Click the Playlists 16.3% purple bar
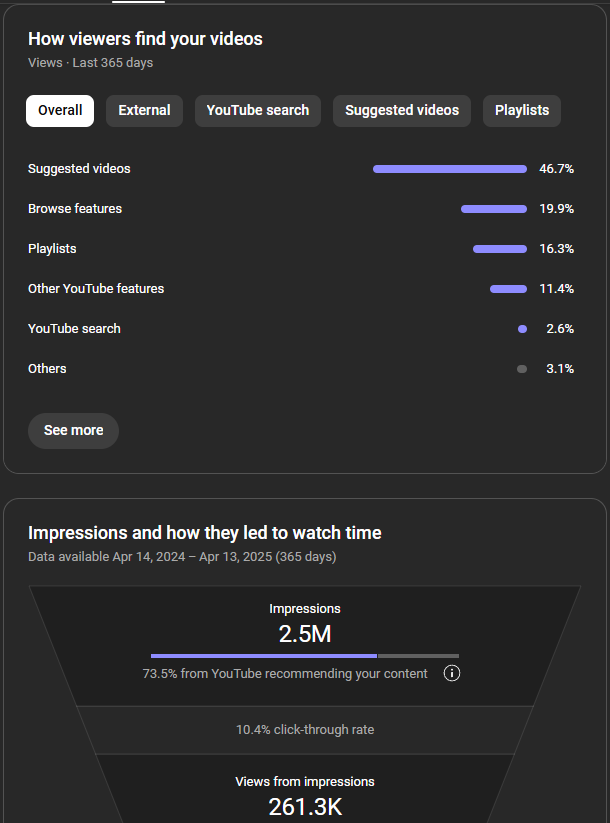 point(500,249)
